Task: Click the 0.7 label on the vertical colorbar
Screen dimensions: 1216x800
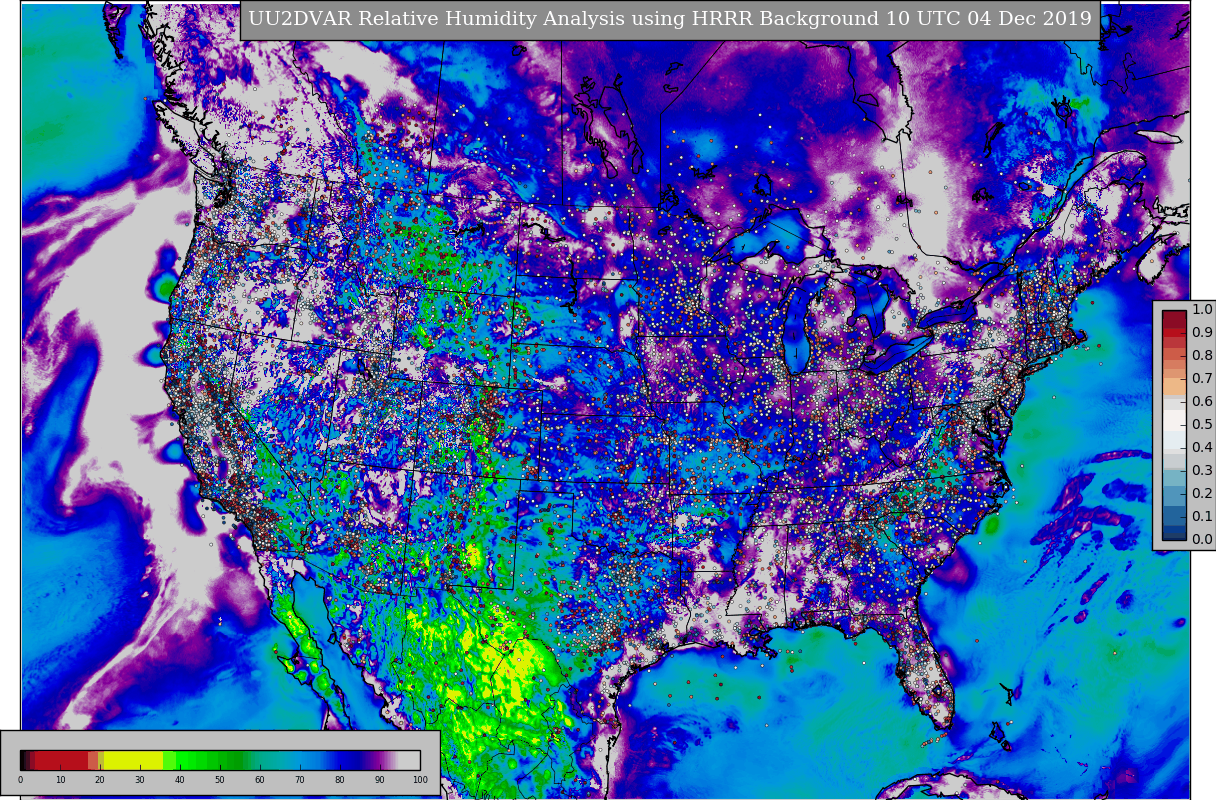Action: [x=1202, y=379]
